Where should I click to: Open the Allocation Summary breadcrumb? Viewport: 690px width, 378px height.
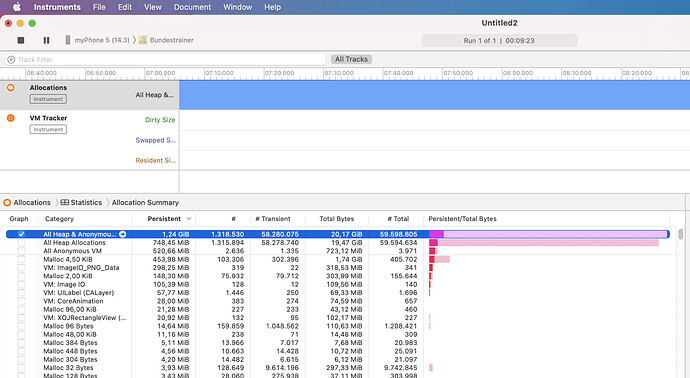pyautogui.click(x=145, y=202)
